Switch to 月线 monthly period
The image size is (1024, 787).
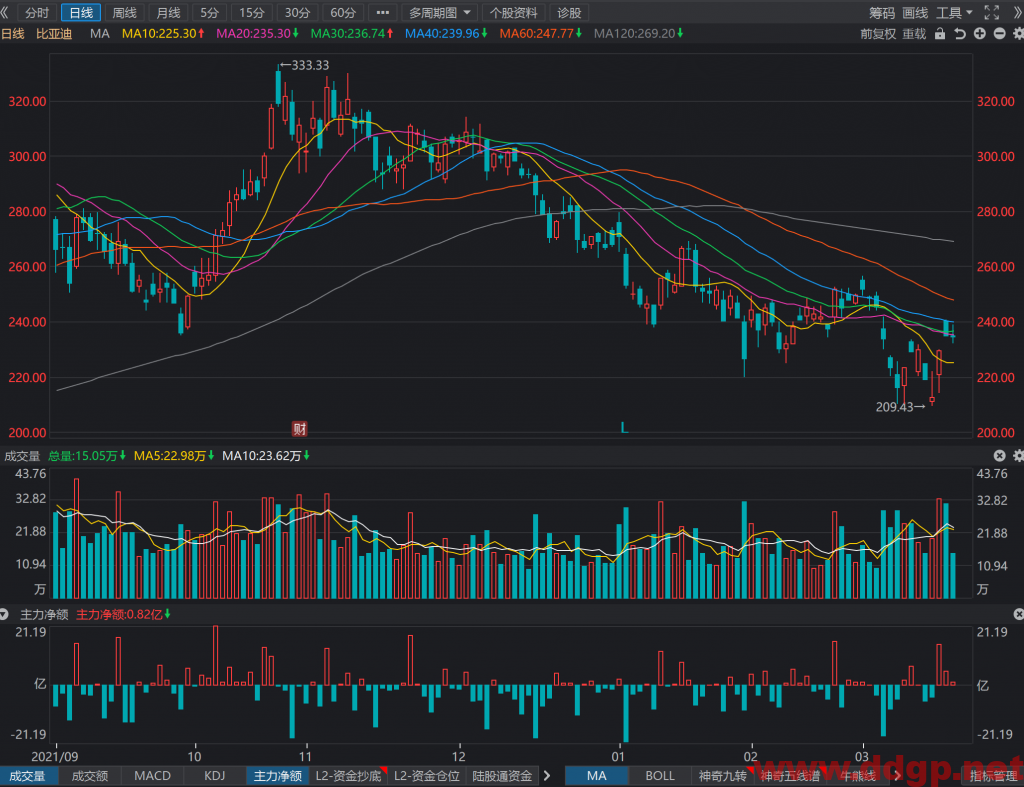click(168, 12)
